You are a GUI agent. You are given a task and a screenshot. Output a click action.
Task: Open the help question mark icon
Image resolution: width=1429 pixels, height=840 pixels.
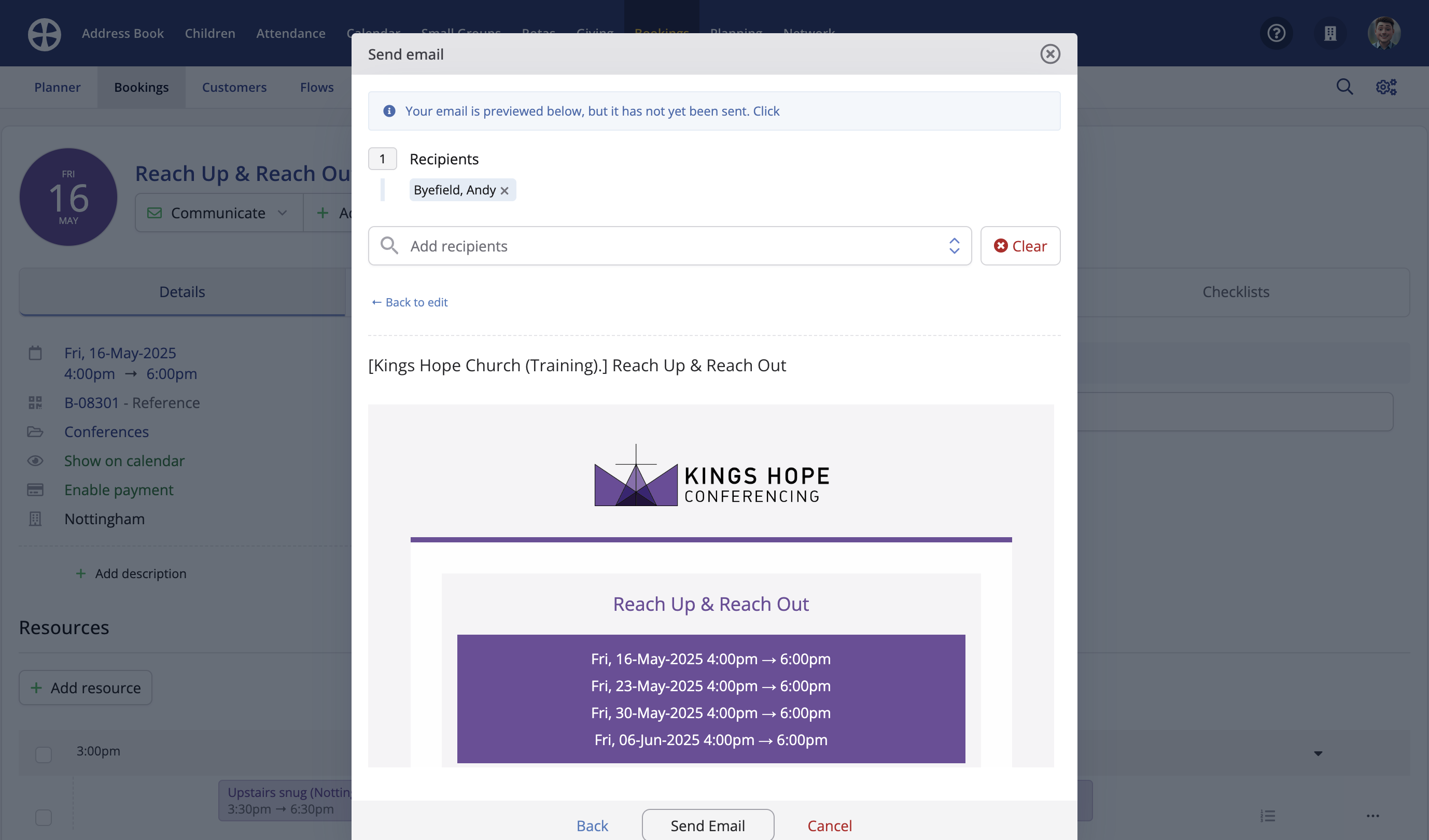click(1276, 33)
